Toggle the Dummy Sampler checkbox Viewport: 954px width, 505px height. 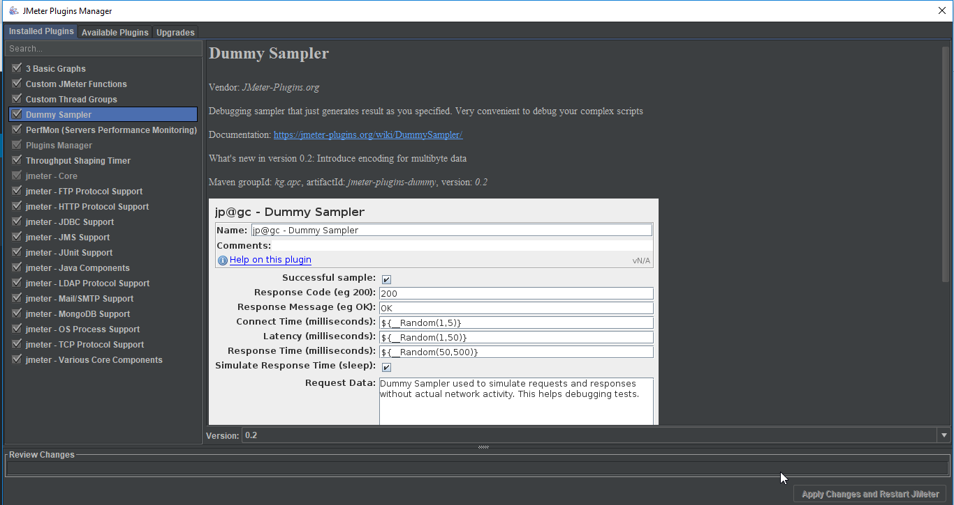pos(17,114)
